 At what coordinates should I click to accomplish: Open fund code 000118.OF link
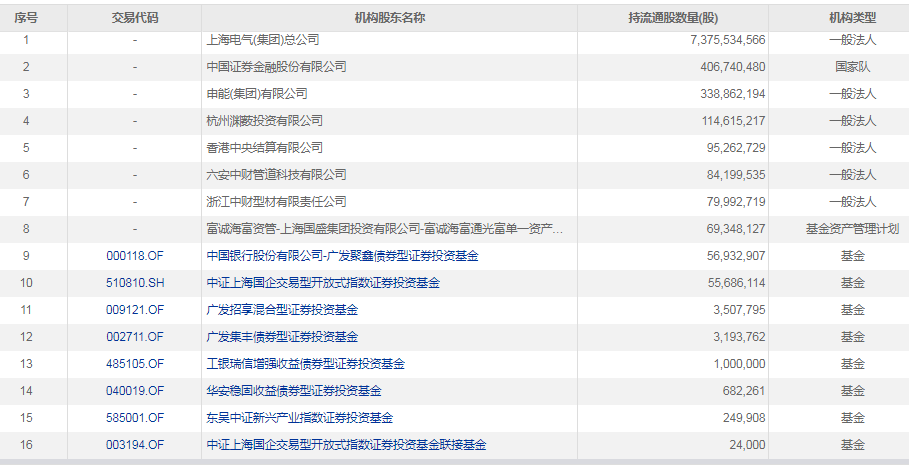click(x=135, y=256)
